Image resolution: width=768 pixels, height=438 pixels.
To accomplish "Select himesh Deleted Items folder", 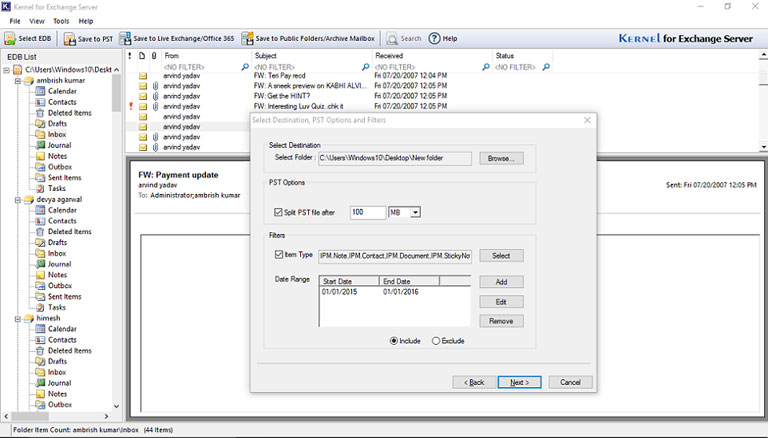I will click(x=70, y=351).
